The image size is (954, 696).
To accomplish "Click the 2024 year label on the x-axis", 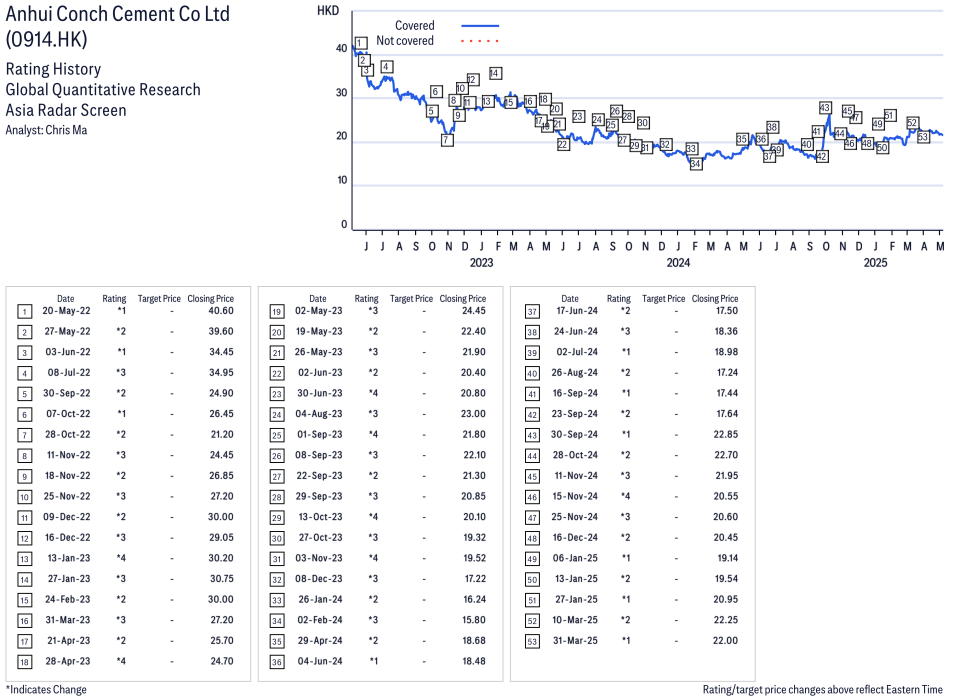I will (x=678, y=263).
